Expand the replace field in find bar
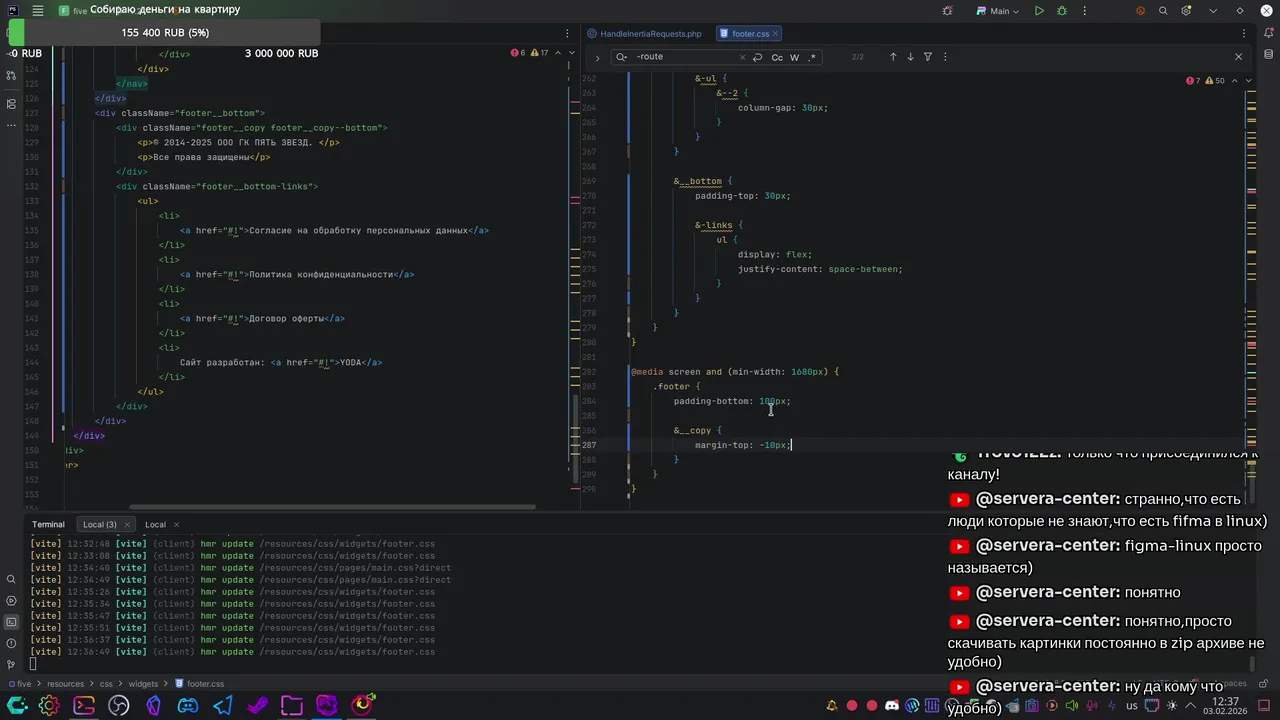This screenshot has height=720, width=1280. coord(597,57)
